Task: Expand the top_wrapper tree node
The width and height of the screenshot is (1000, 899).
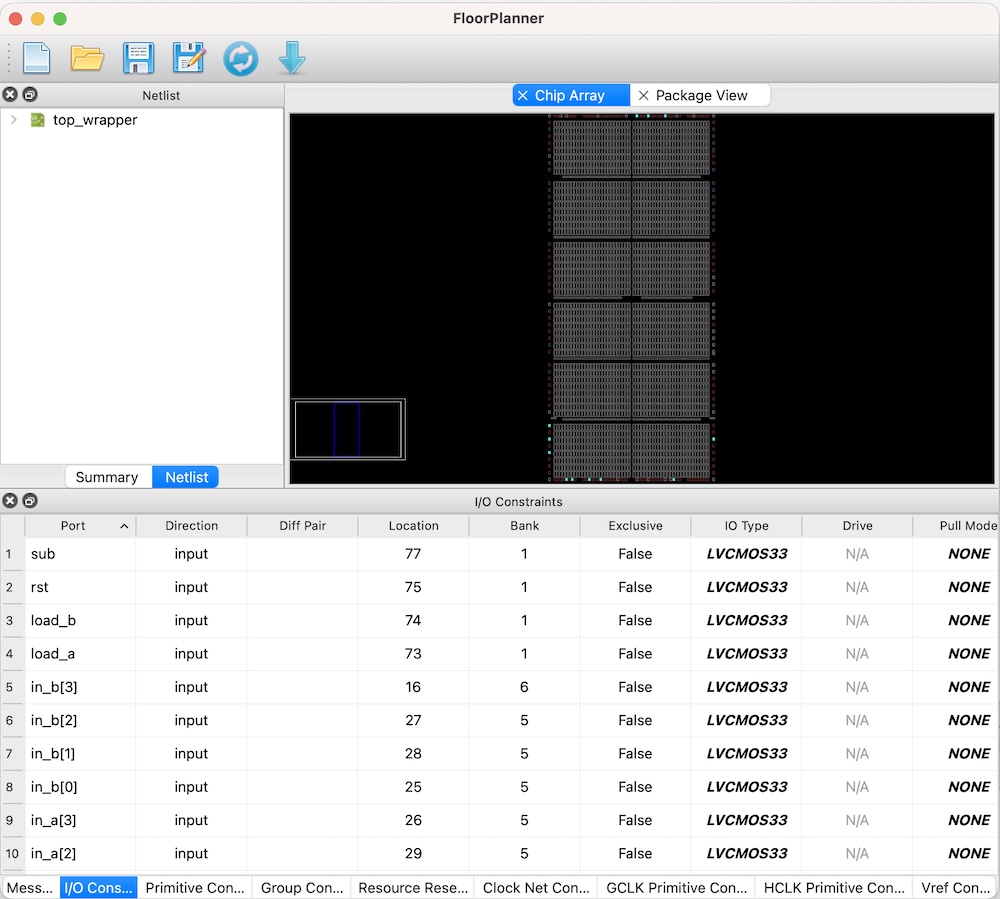Action: [13, 120]
